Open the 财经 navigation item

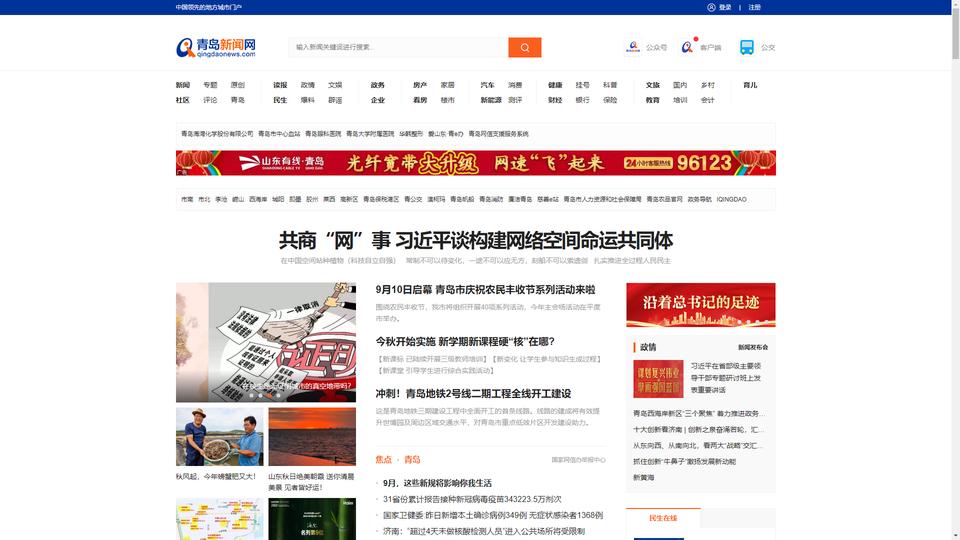(555, 100)
